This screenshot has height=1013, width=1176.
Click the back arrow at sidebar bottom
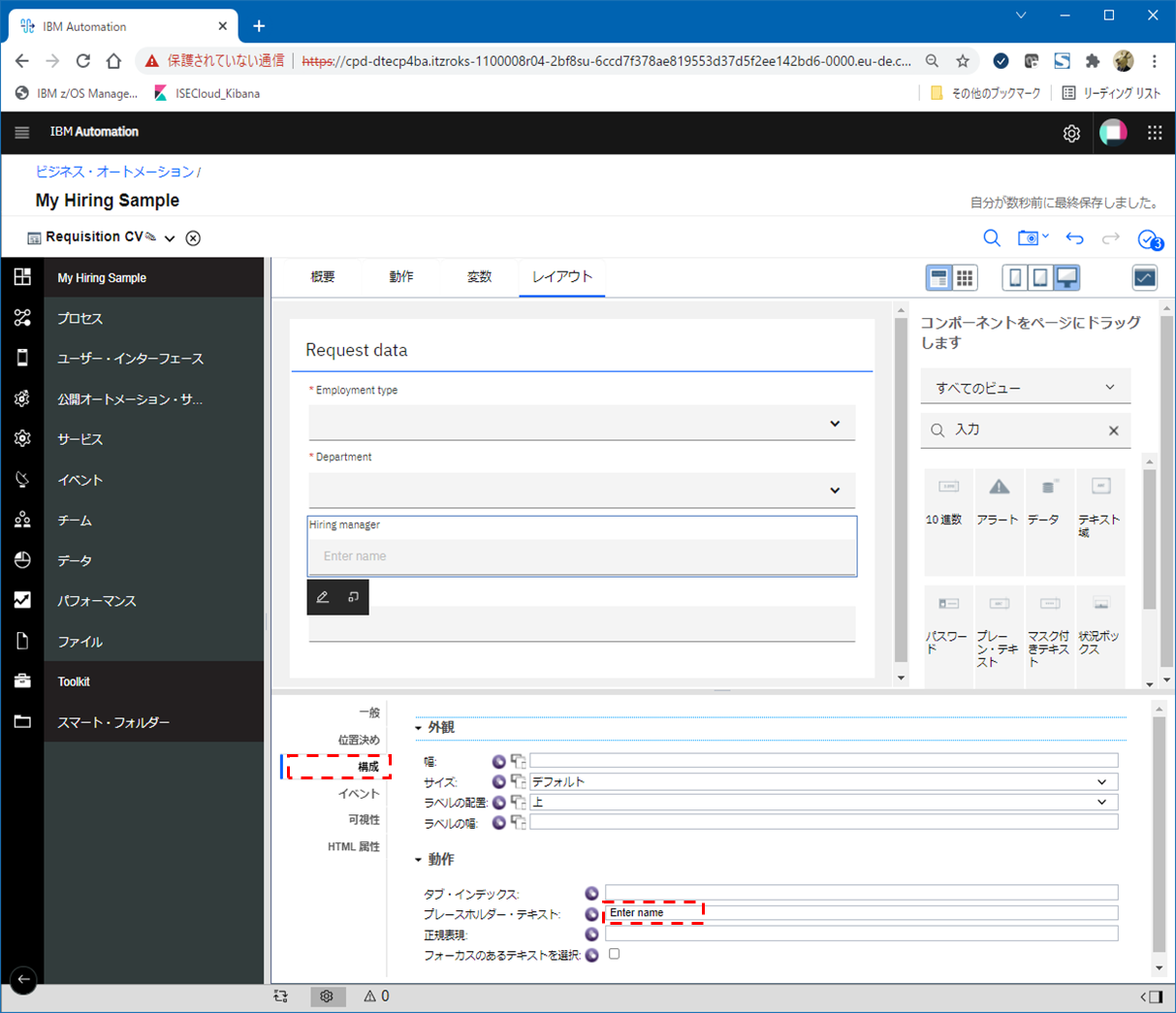[x=23, y=979]
